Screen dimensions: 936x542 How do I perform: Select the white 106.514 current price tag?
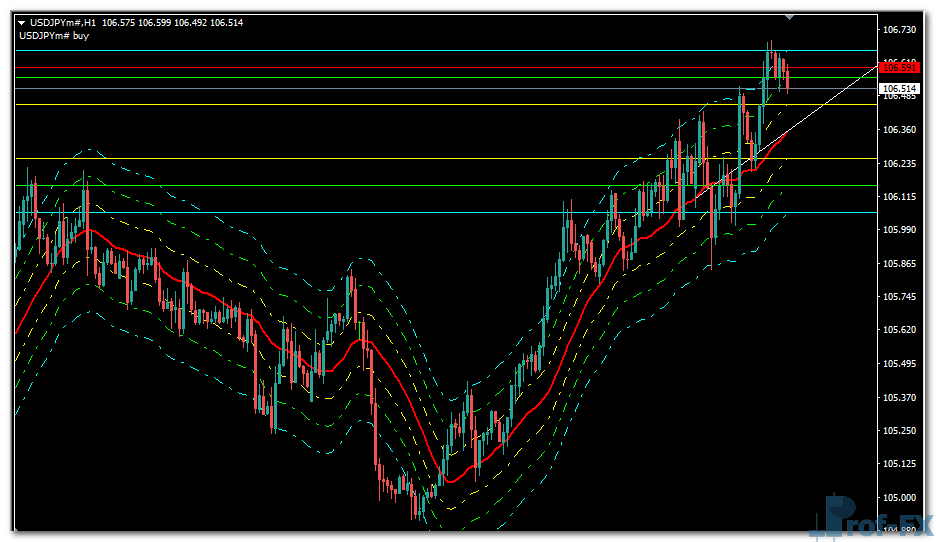coord(898,89)
